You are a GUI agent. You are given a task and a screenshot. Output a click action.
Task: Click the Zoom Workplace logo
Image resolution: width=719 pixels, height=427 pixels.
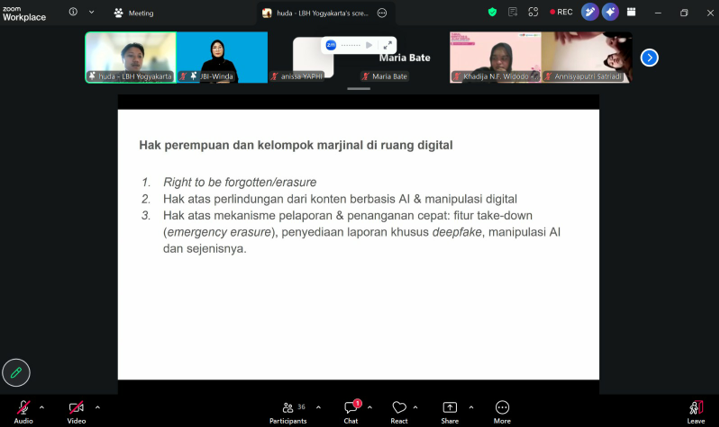point(24,14)
